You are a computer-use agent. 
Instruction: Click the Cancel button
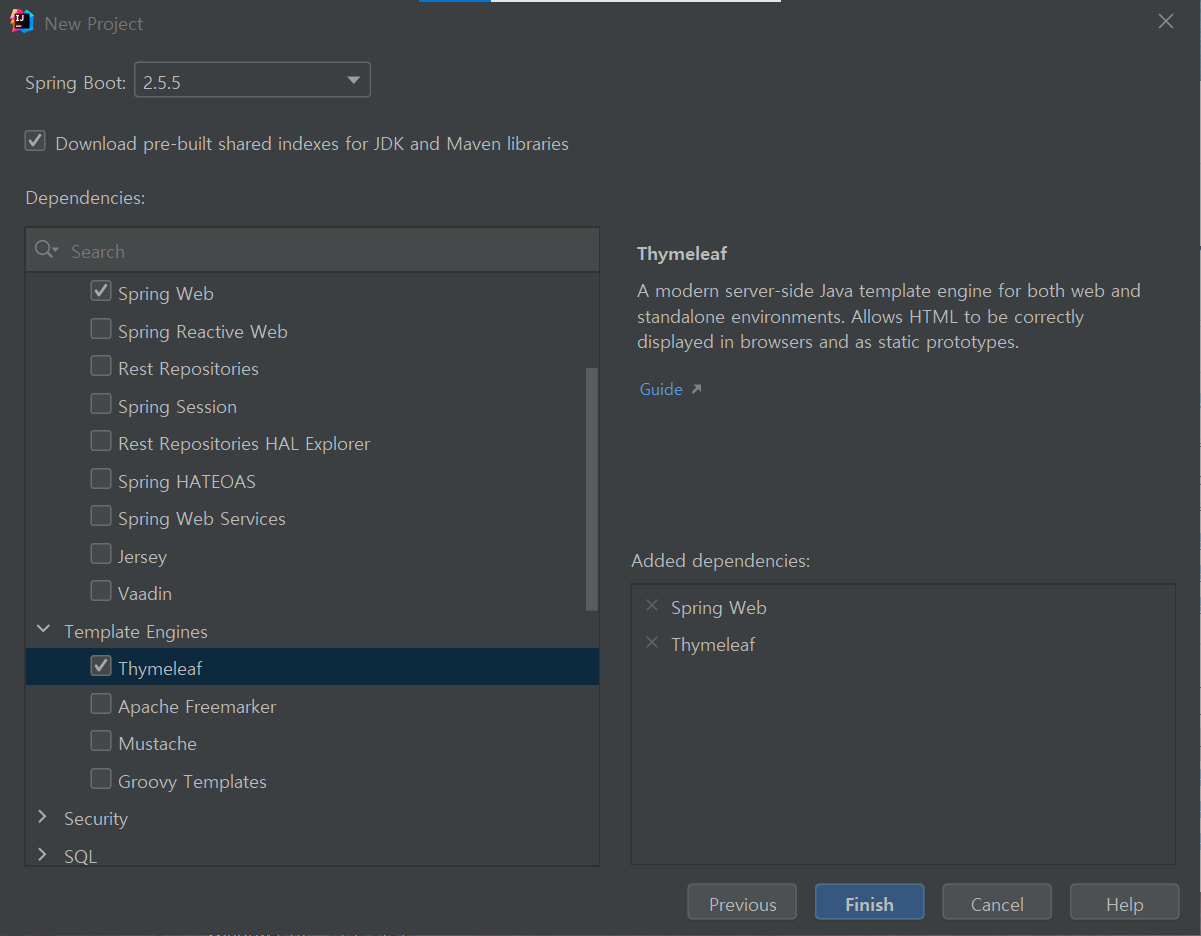(997, 904)
